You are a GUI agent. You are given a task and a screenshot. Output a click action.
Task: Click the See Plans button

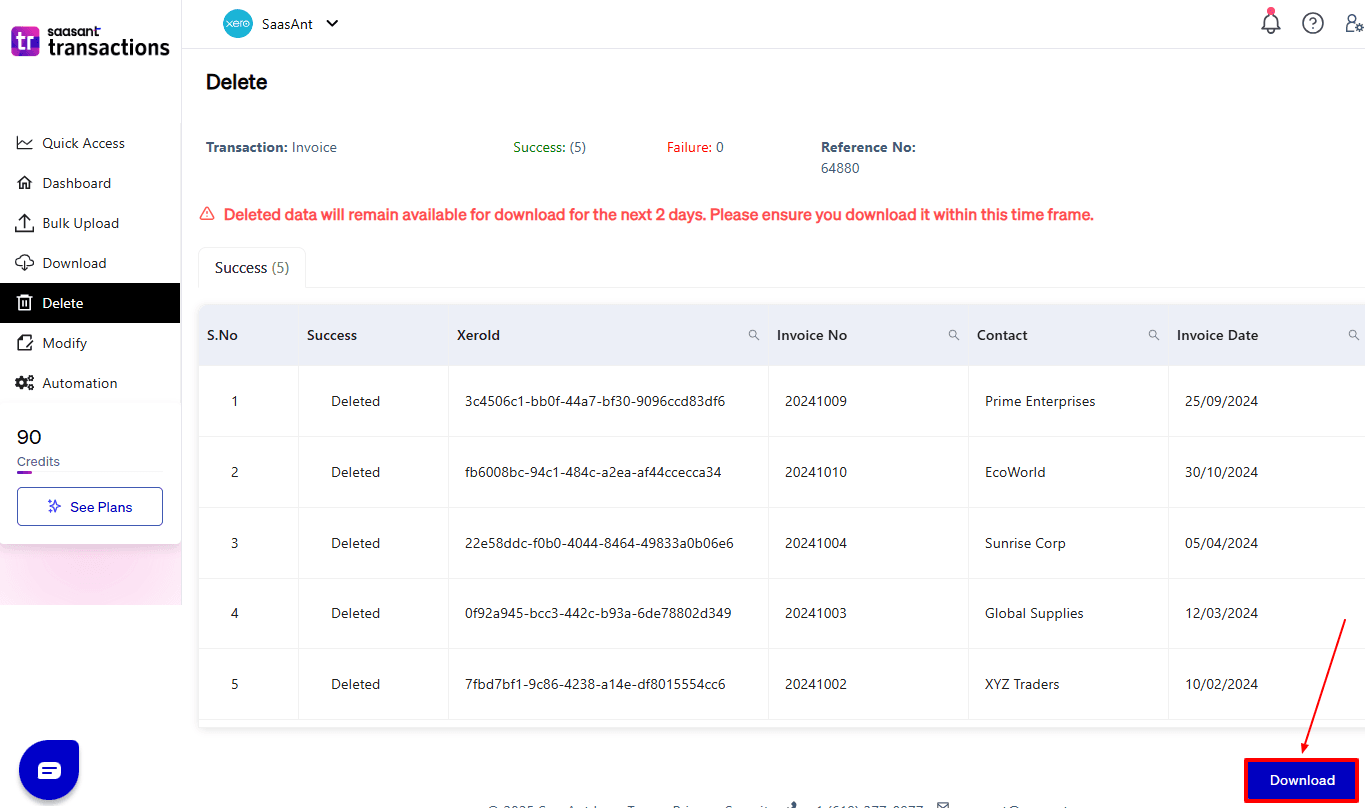pos(90,507)
